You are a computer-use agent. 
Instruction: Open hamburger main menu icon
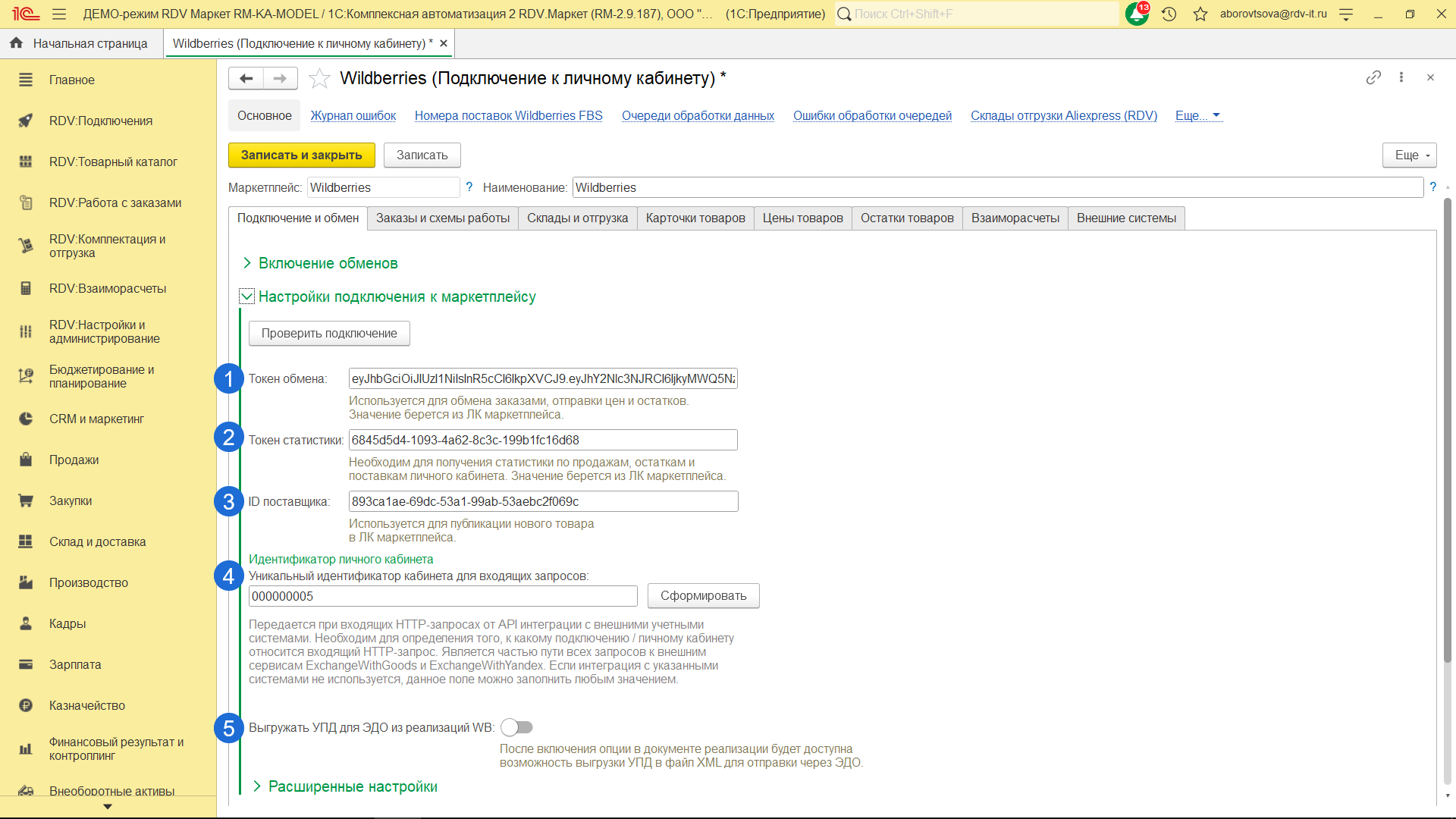point(59,14)
